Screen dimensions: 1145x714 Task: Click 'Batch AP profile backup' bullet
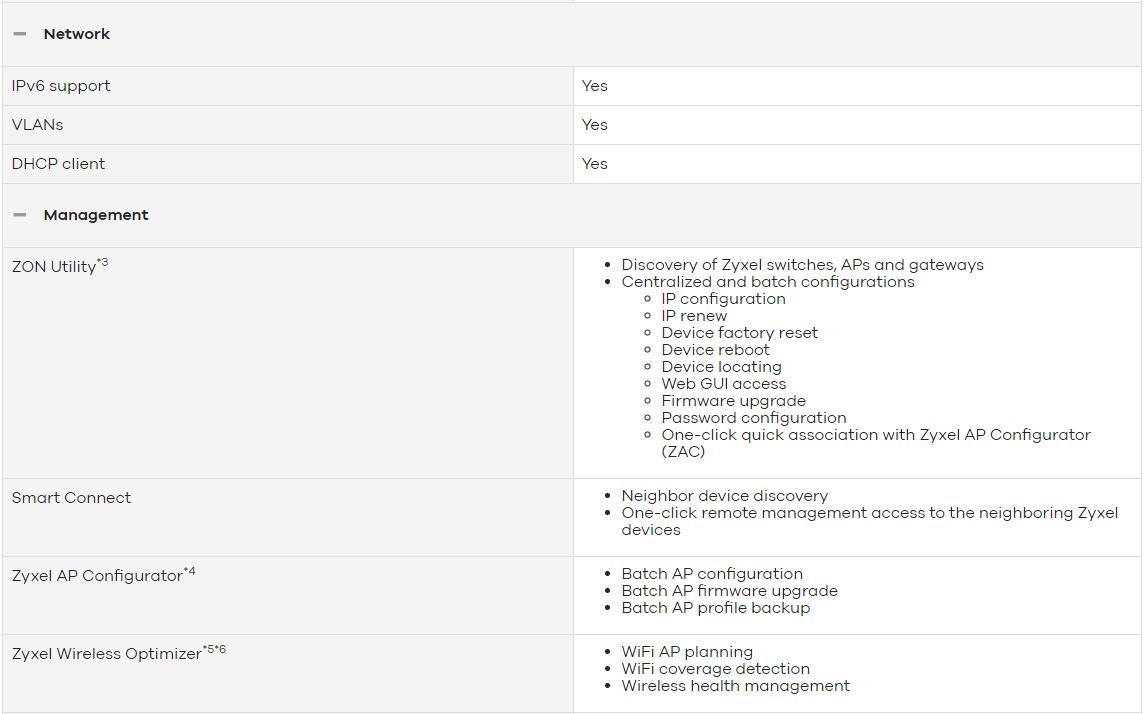pyautogui.click(x=716, y=607)
